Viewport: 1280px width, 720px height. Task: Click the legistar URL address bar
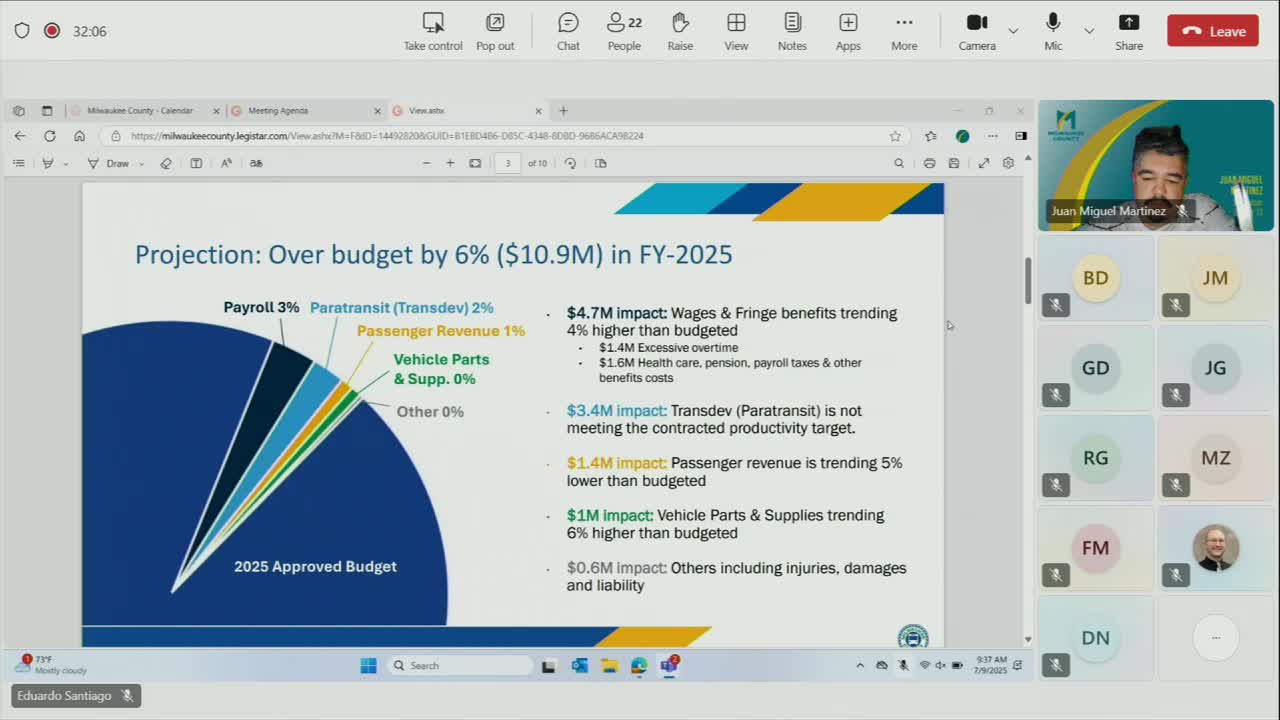387,136
